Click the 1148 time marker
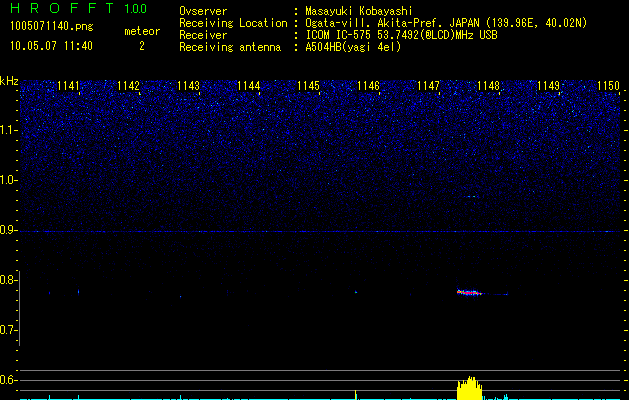Image resolution: width=629 pixels, height=400 pixels. pyautogui.click(x=488, y=87)
